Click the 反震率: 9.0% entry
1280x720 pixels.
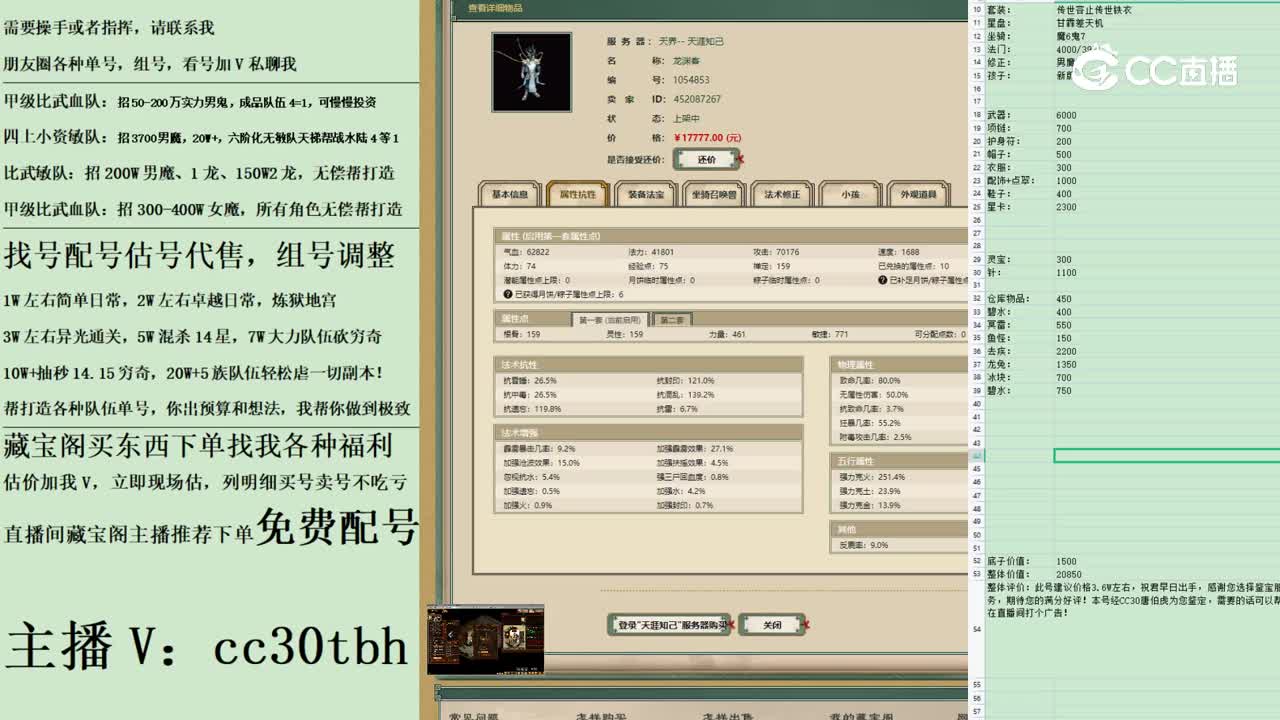coord(863,545)
